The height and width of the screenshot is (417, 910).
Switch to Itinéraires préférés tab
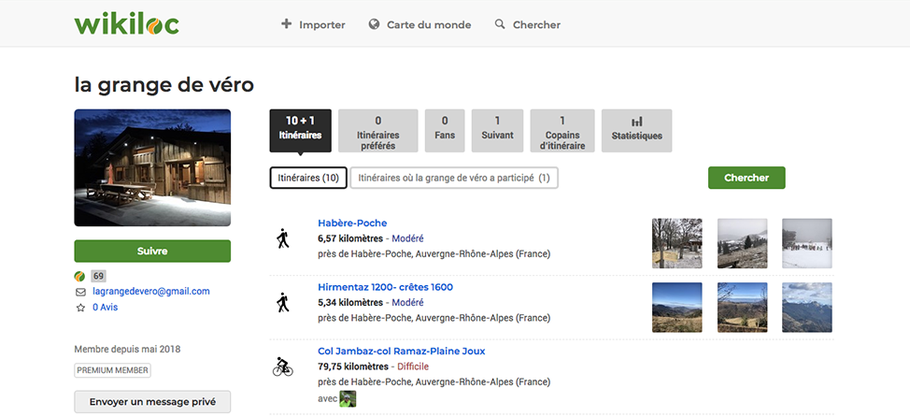(x=378, y=130)
